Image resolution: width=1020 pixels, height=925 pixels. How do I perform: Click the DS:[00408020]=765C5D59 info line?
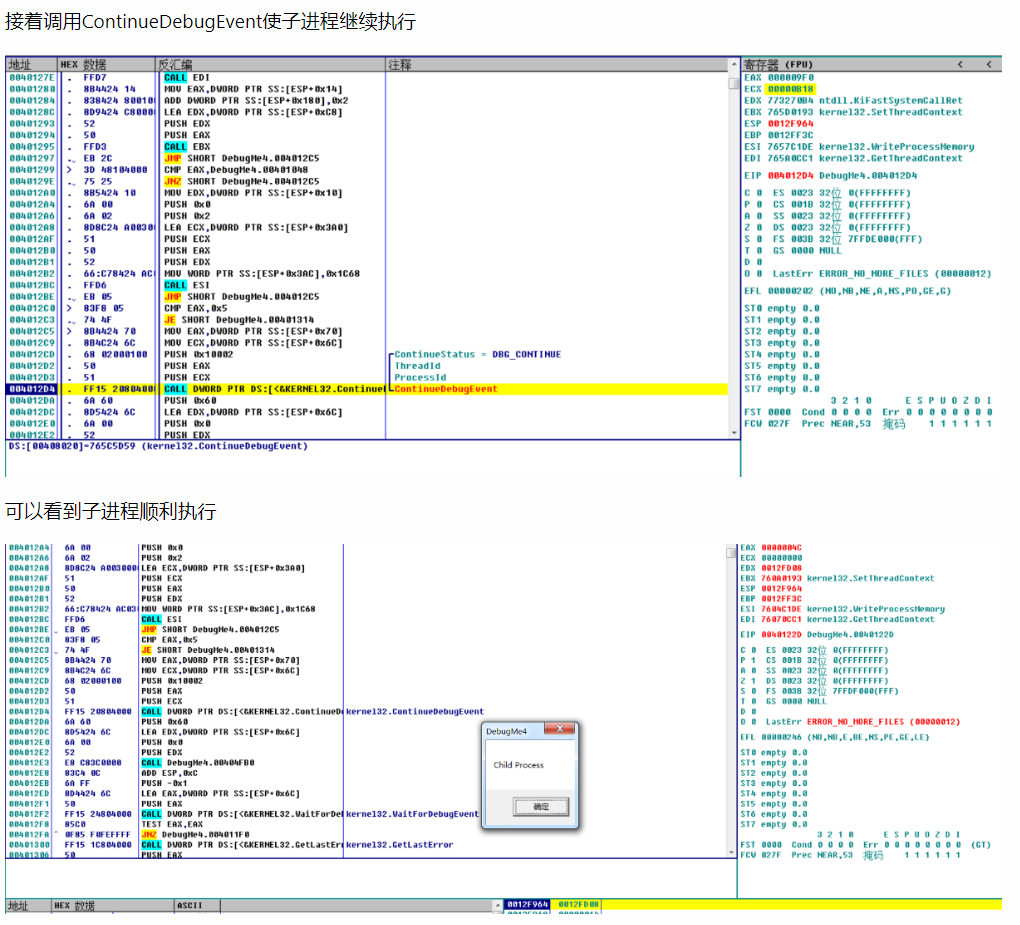pos(157,446)
